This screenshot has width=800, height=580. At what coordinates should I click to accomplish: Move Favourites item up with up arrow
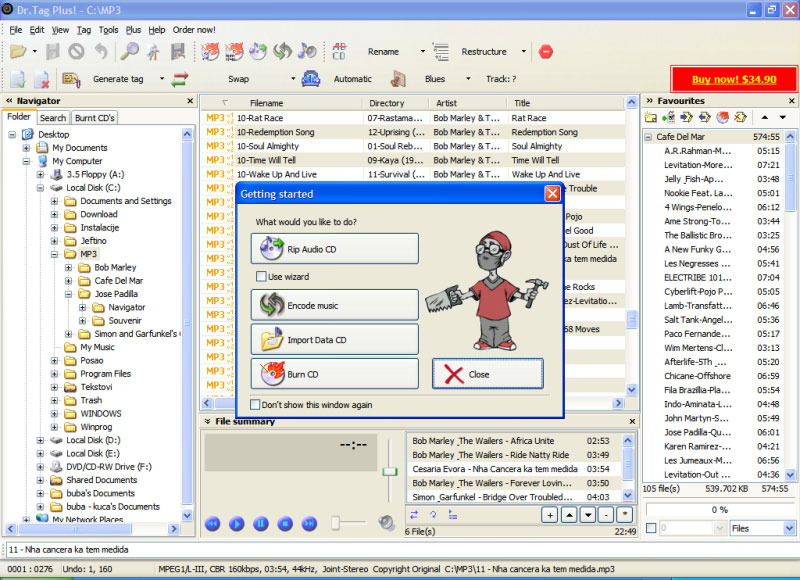(x=764, y=117)
